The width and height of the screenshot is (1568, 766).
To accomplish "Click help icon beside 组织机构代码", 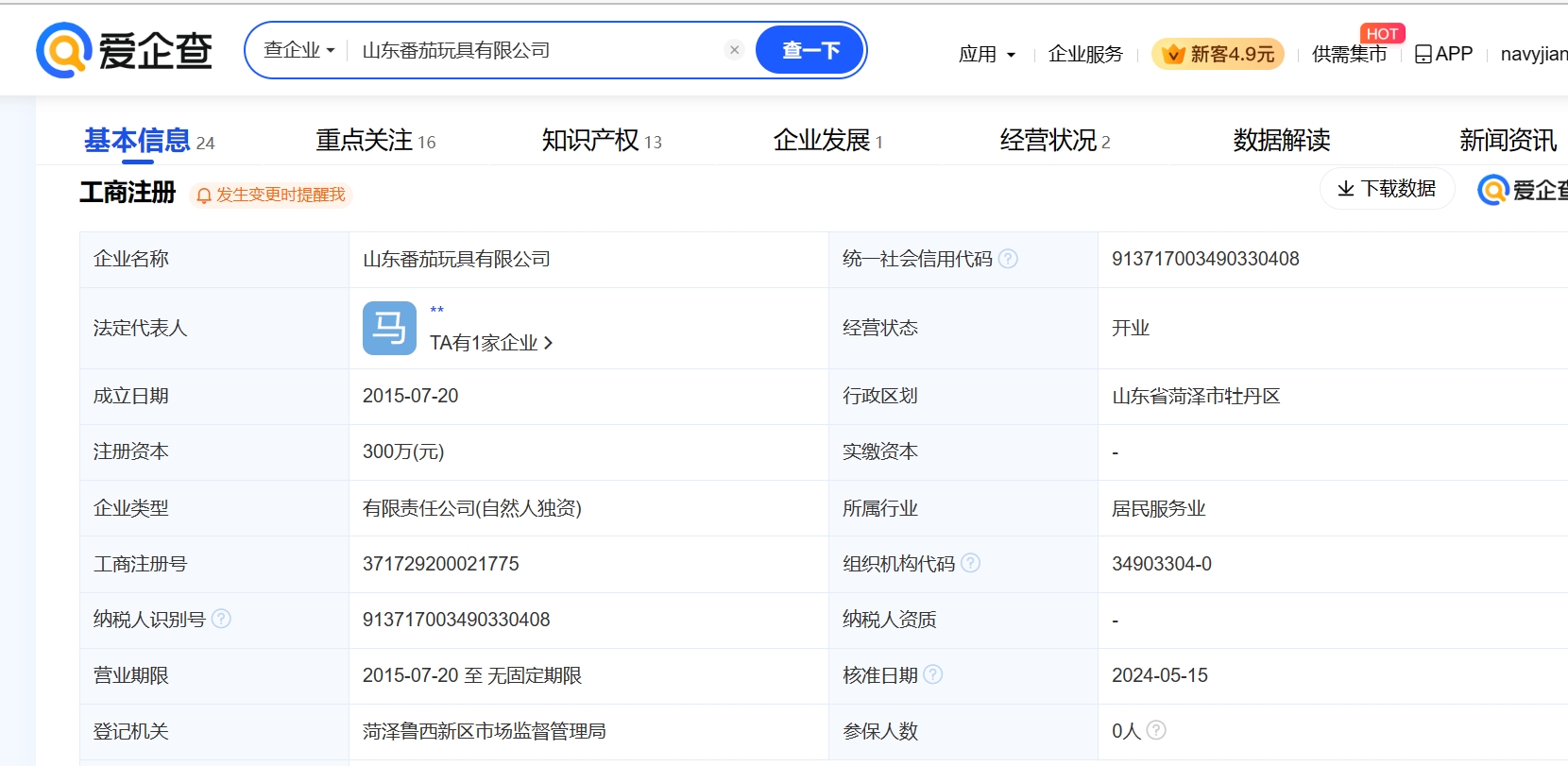I will click(970, 563).
